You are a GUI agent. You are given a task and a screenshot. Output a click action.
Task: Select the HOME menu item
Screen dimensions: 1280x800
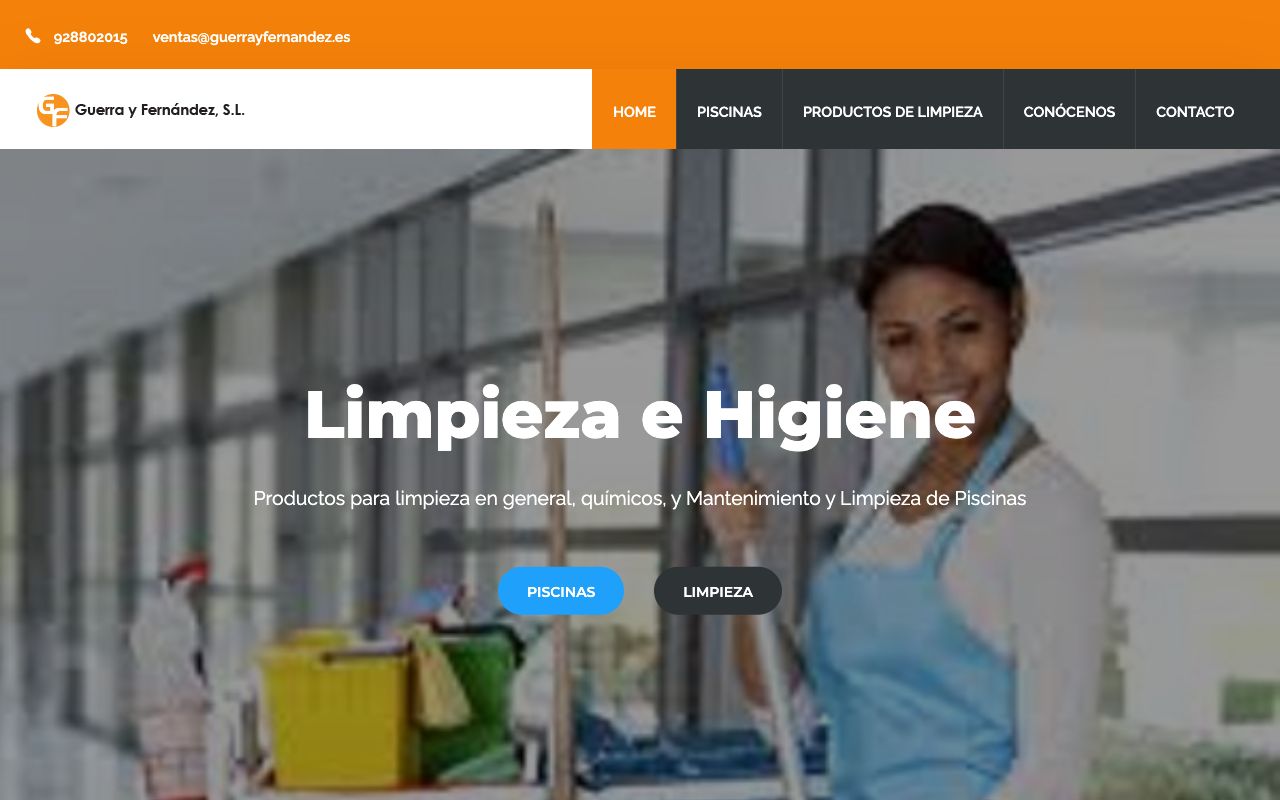pyautogui.click(x=634, y=111)
